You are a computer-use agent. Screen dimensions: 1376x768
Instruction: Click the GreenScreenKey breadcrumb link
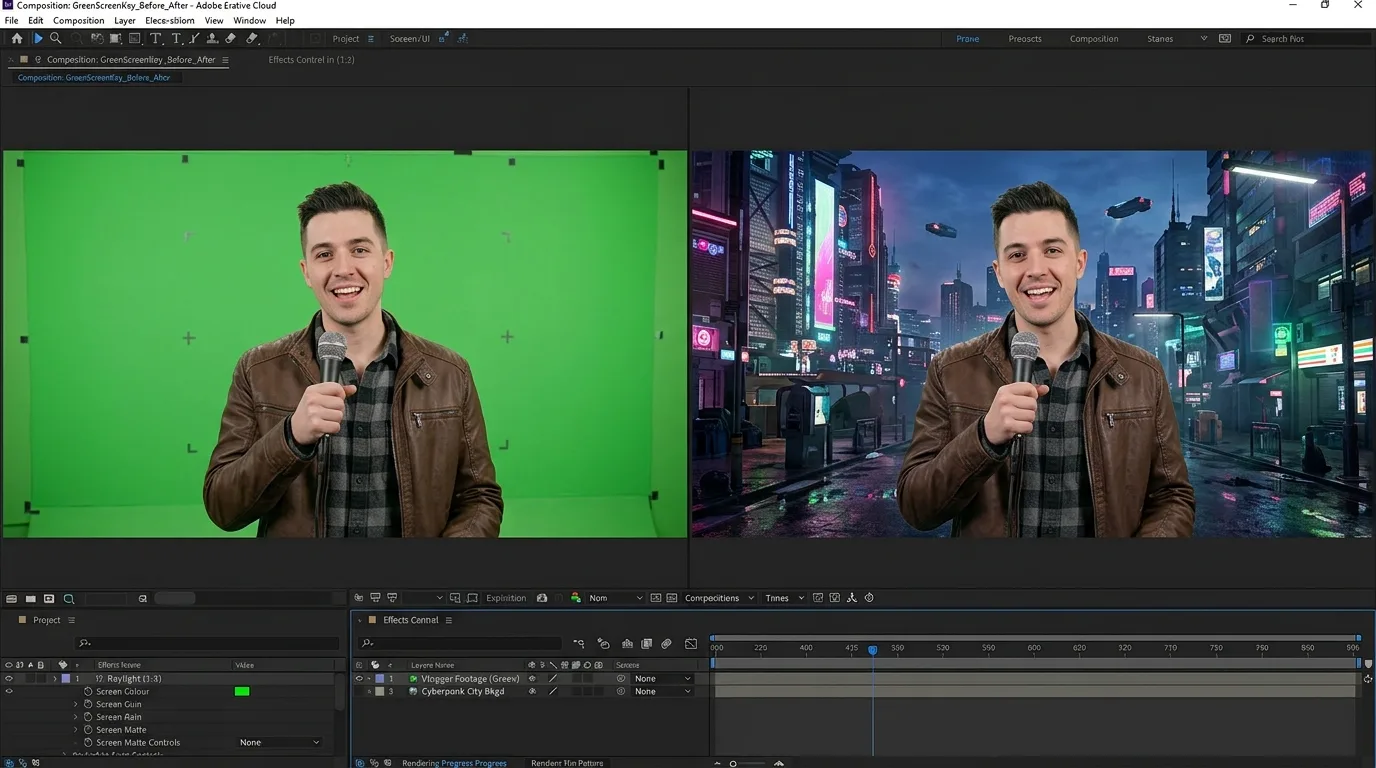(94, 77)
